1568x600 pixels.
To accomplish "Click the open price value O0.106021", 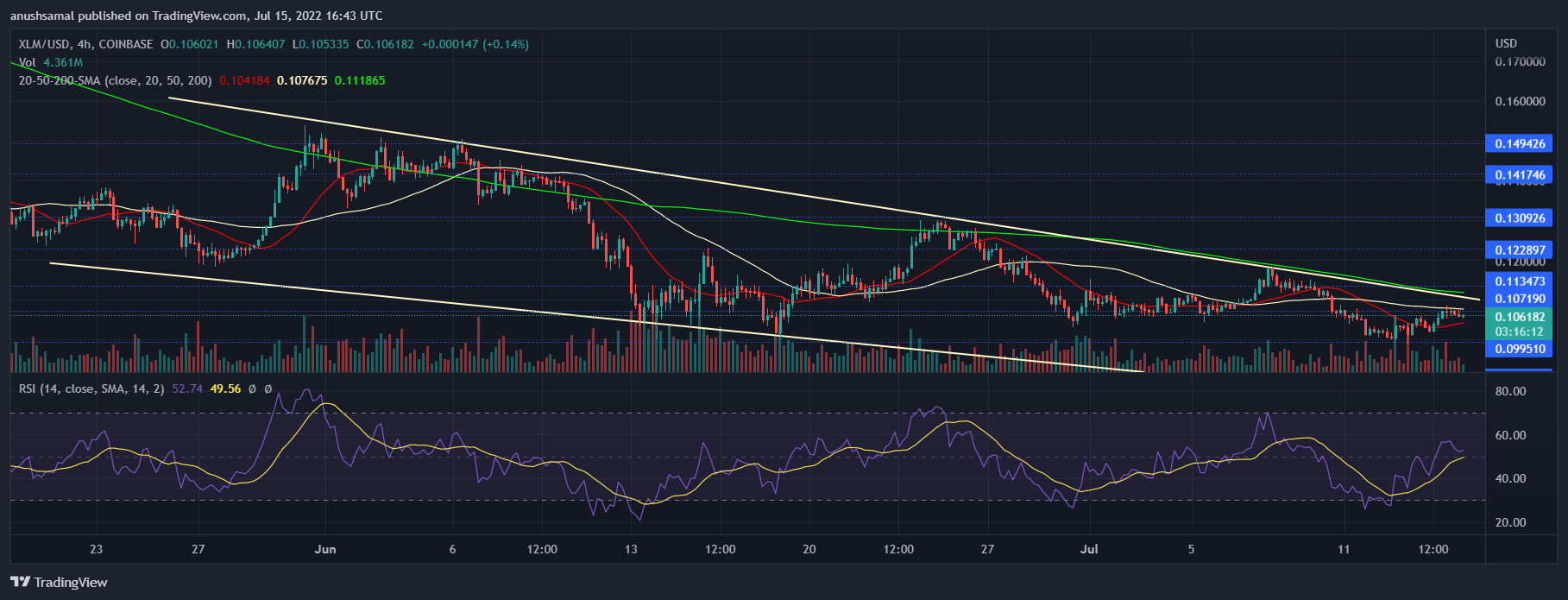I will pyautogui.click(x=190, y=44).
